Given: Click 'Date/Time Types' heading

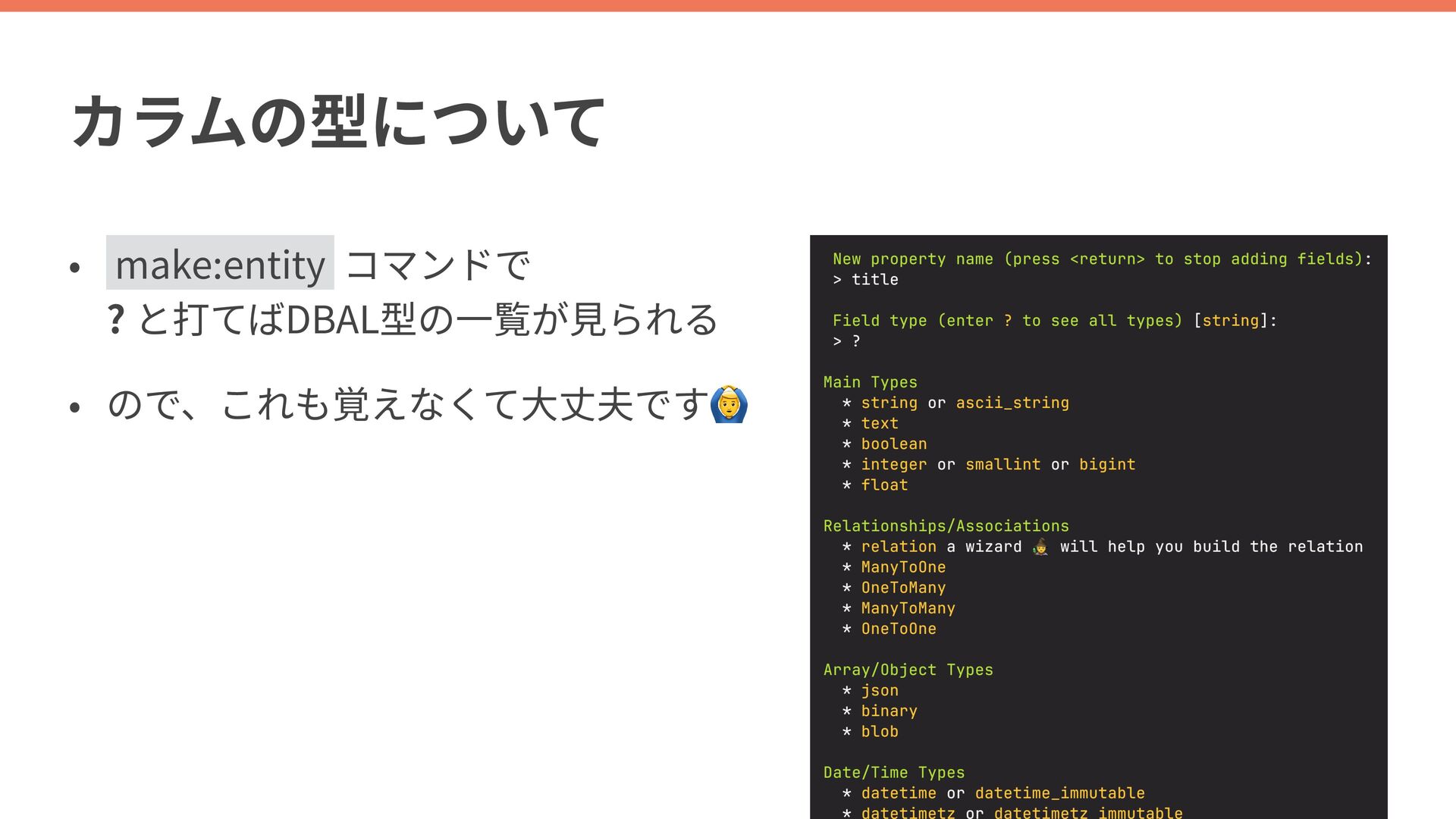Looking at the screenshot, I should [x=893, y=772].
